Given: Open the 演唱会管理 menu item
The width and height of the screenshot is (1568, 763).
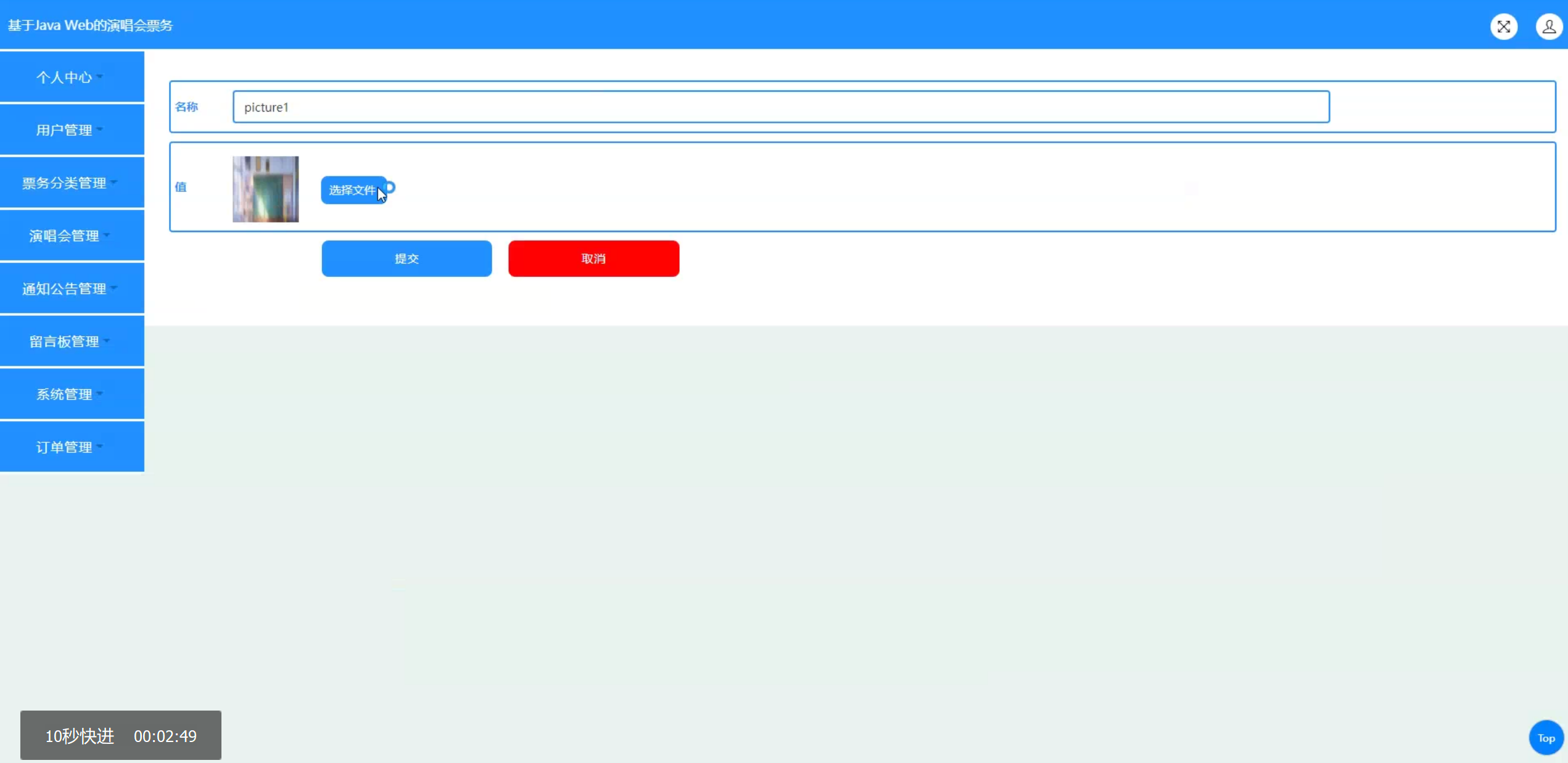Looking at the screenshot, I should tap(72, 236).
